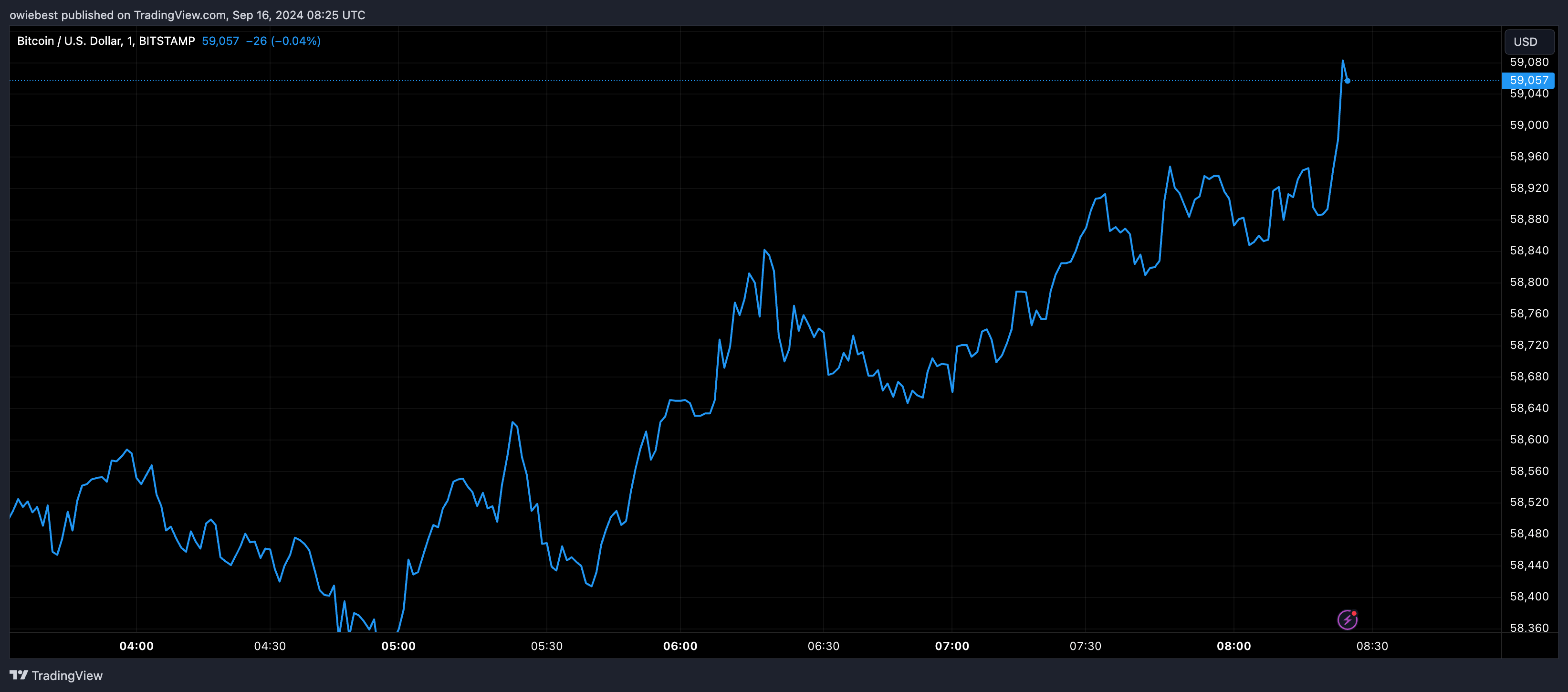Viewport: 1568px width, 692px height.
Task: Click the 58,400 price scale label
Action: click(x=1529, y=597)
